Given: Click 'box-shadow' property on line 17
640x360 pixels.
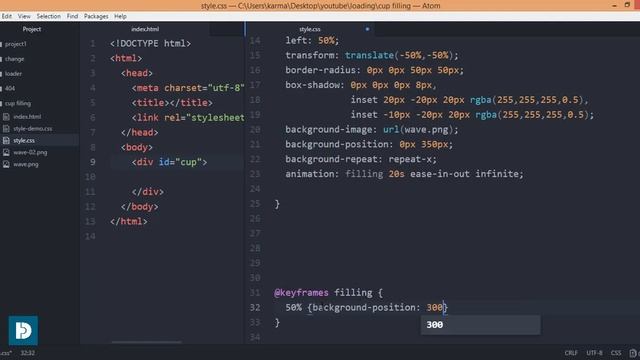Looking at the screenshot, I should point(312,85).
